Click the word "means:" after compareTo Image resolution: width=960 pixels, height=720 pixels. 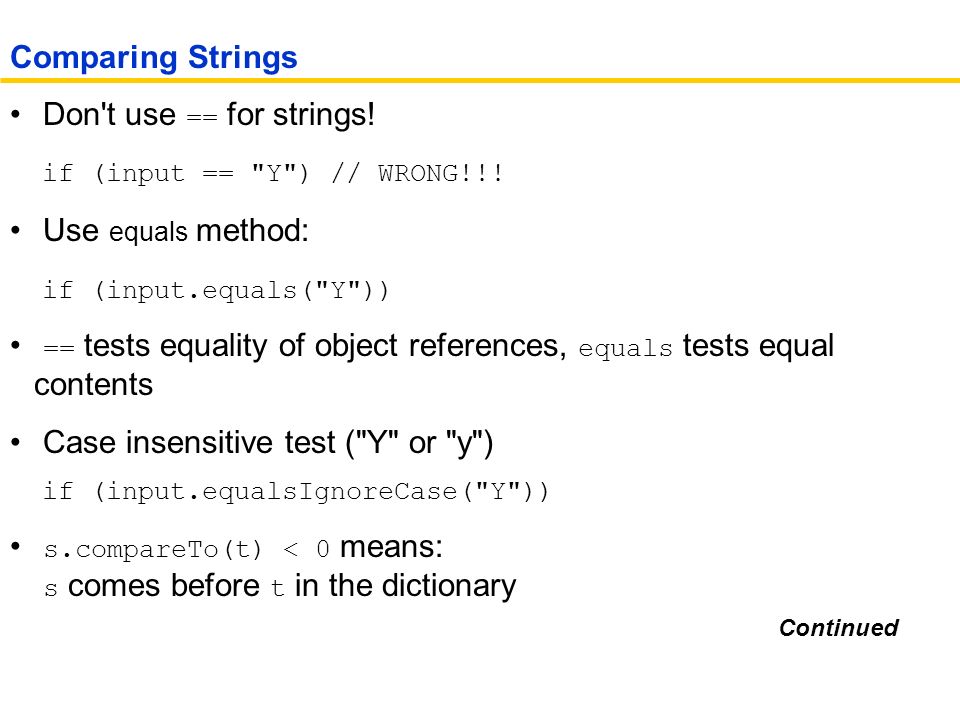[391, 547]
